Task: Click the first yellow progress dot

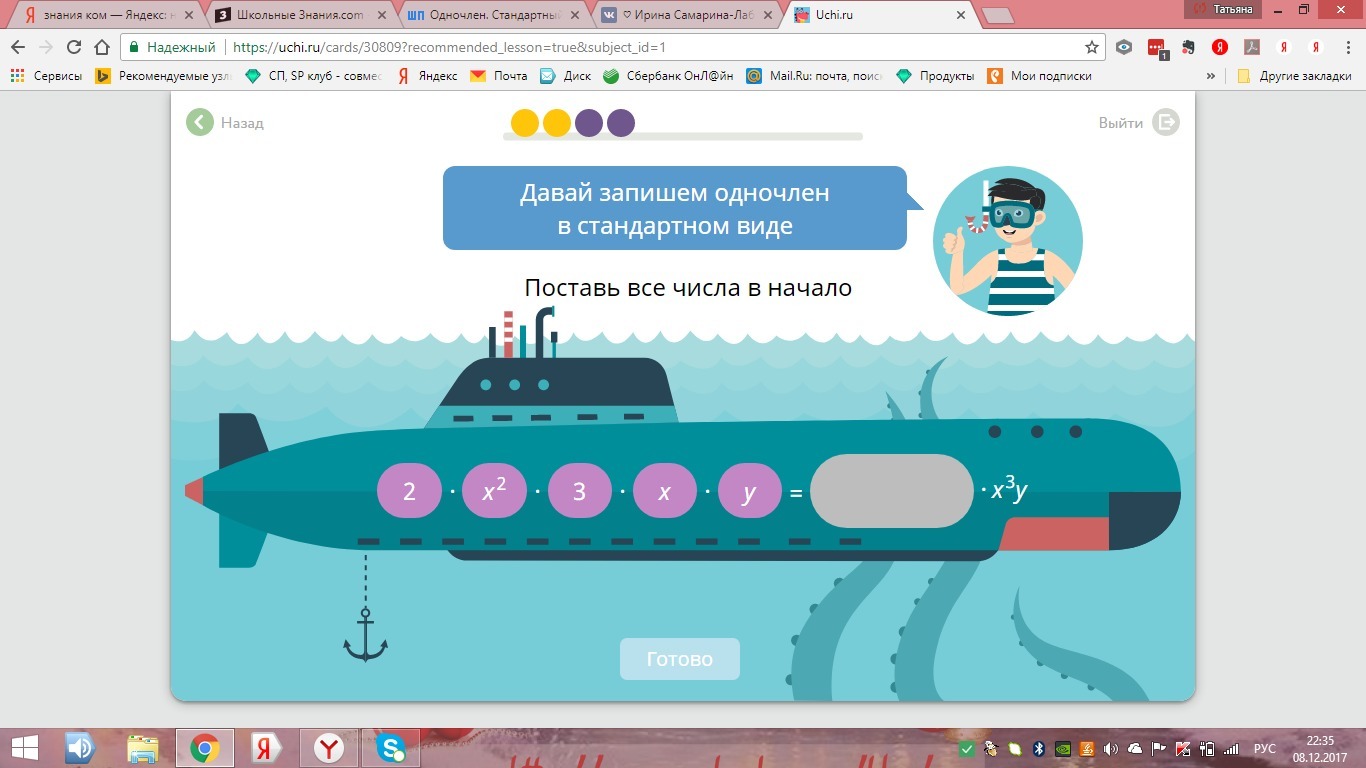Action: click(x=525, y=123)
